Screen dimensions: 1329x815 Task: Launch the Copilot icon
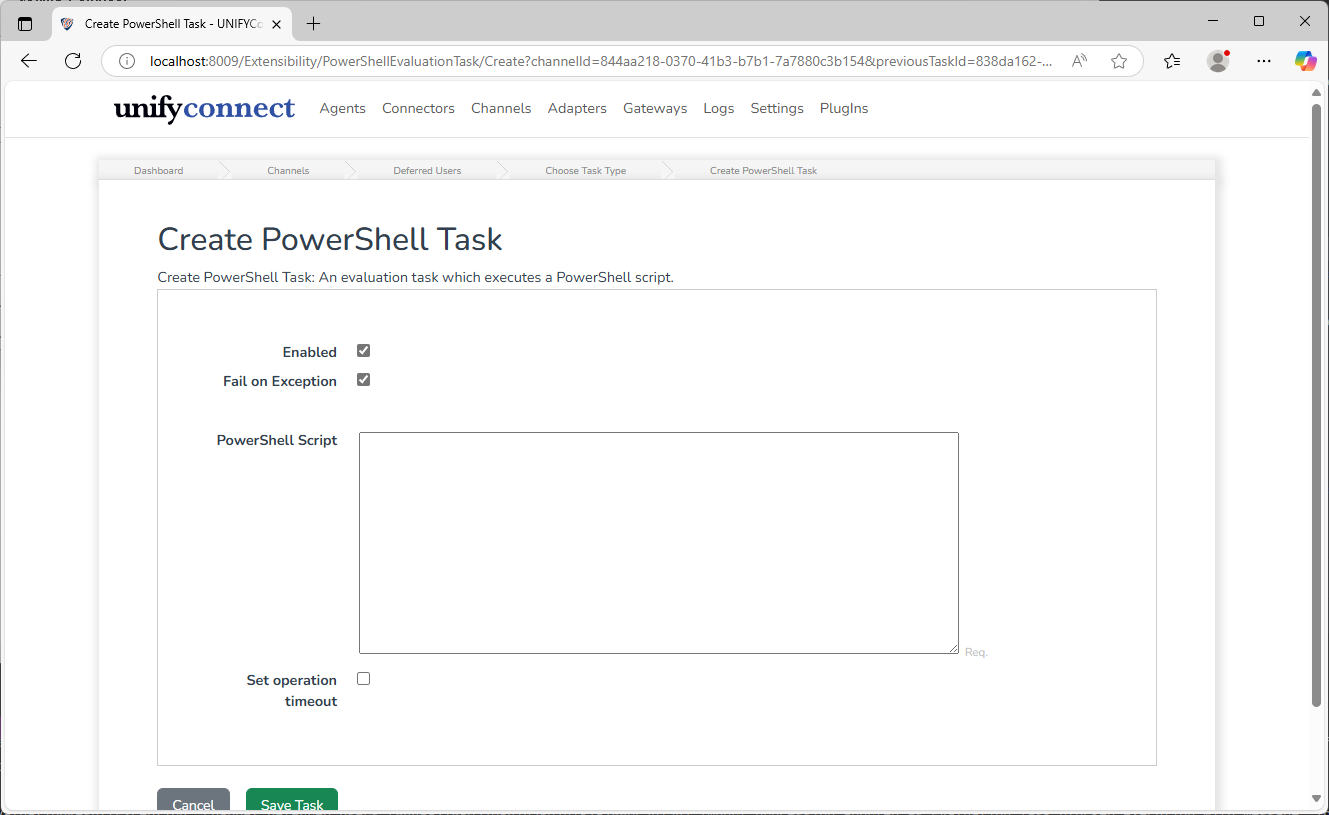click(x=1305, y=61)
